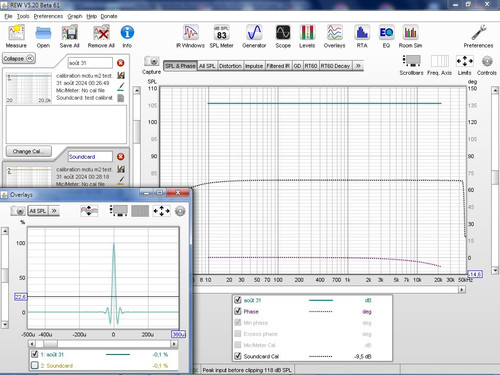Expand the All SPL overlay selector

coord(54,211)
